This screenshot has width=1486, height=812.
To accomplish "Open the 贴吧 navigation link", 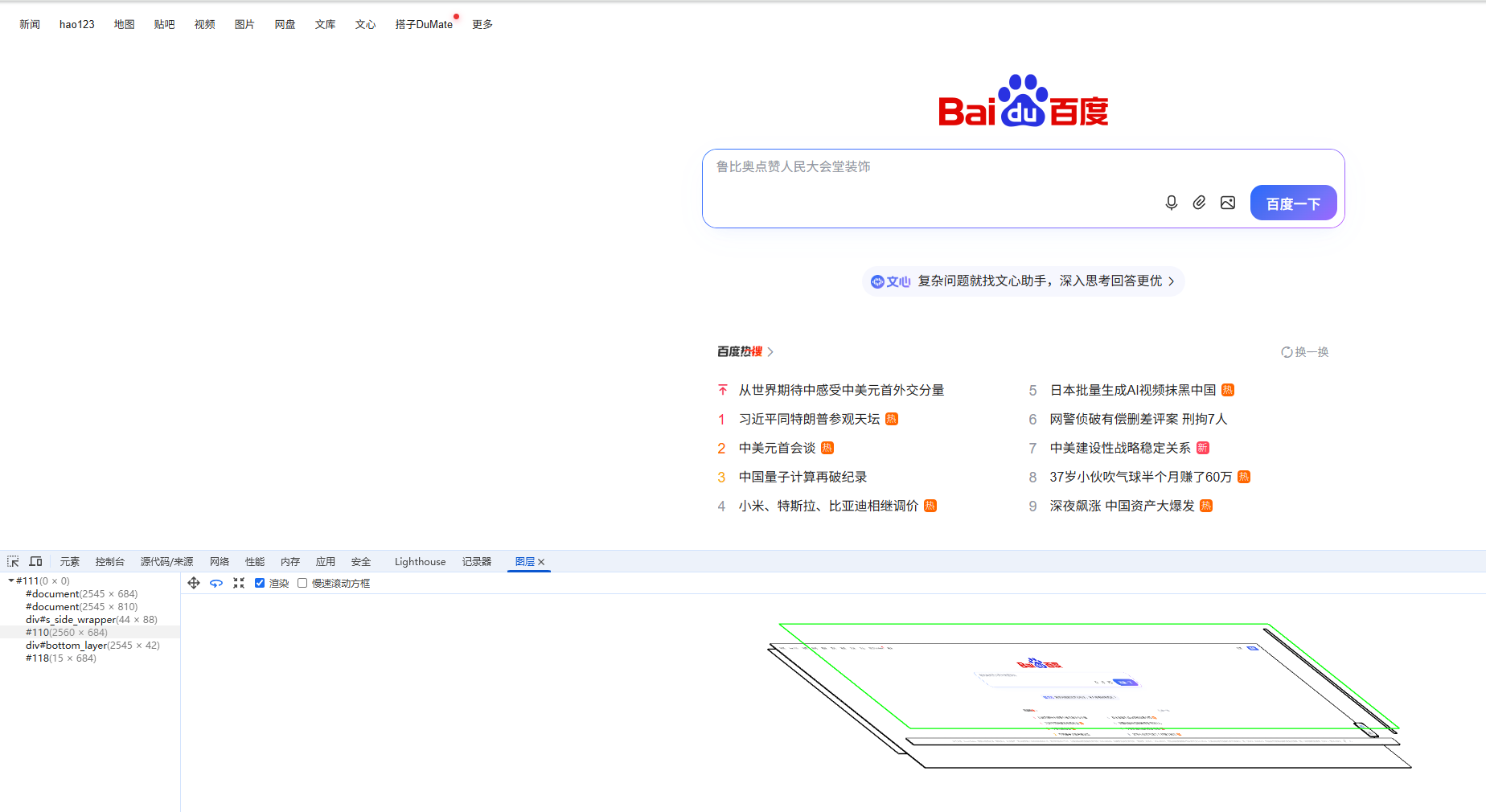I will (x=165, y=24).
